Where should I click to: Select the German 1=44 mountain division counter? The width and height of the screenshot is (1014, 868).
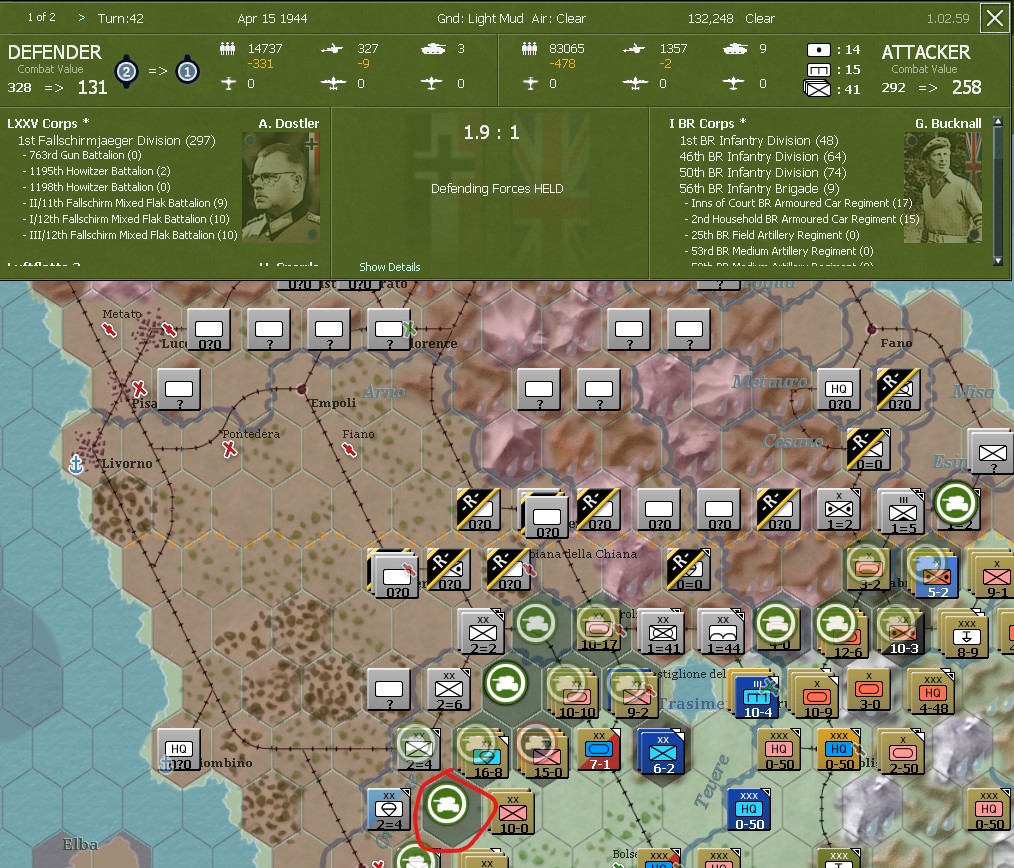pos(722,631)
